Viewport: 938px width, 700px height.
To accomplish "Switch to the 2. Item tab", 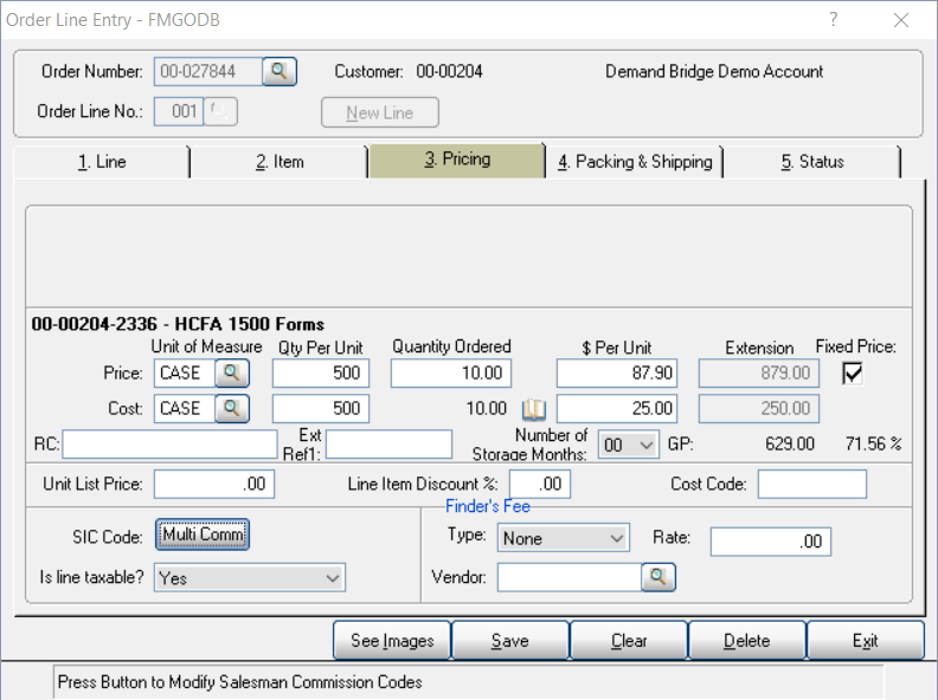I will click(x=279, y=162).
